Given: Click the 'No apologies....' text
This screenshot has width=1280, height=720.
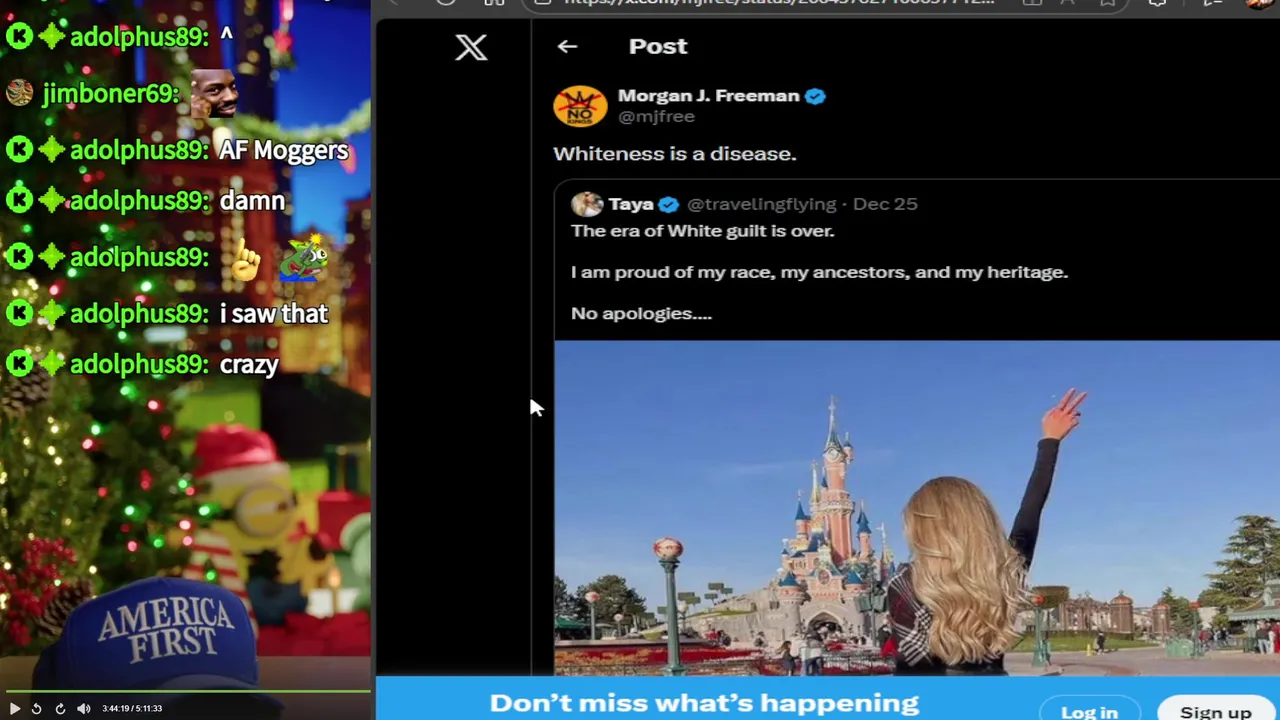Looking at the screenshot, I should (641, 313).
